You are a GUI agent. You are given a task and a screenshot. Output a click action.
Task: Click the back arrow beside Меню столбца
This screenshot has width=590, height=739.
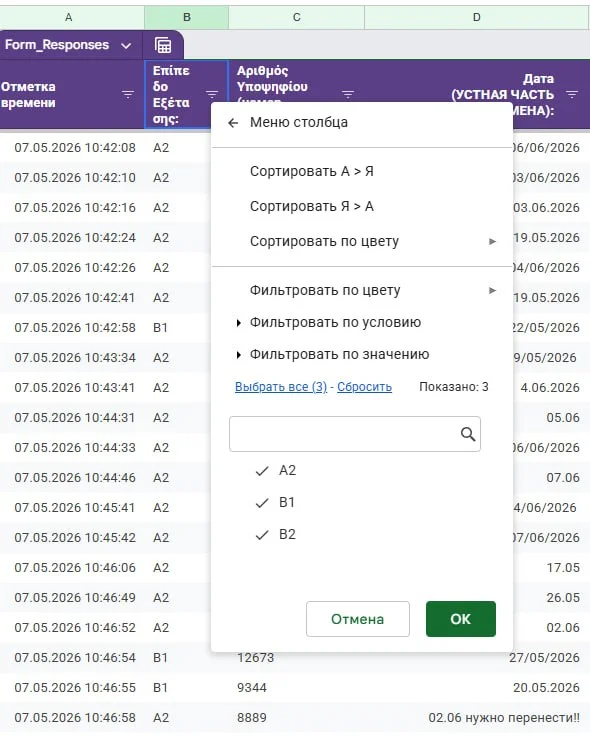pos(233,123)
